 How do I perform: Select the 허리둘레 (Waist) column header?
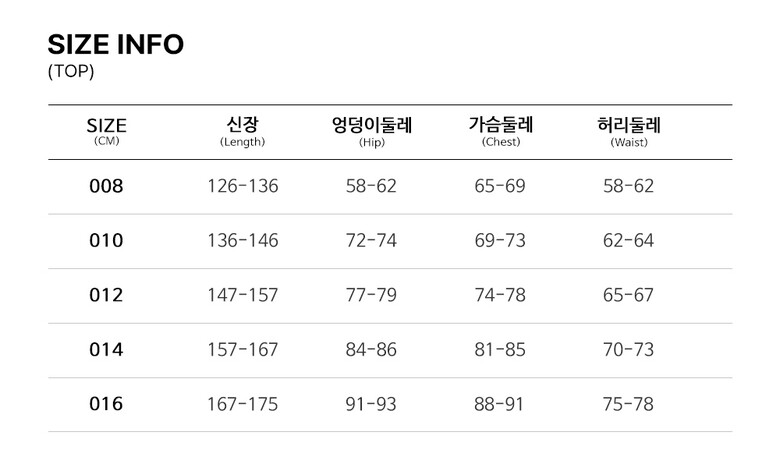tap(629, 131)
